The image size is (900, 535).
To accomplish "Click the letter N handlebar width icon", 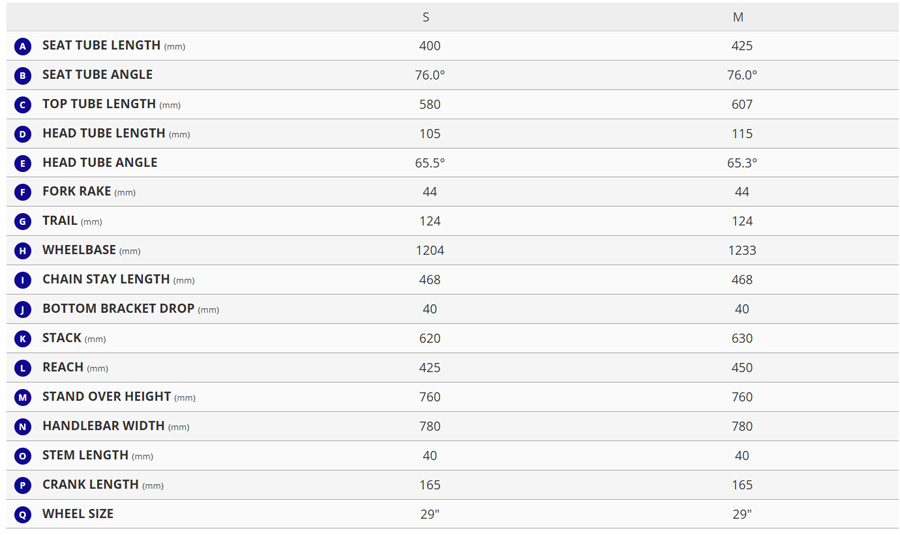I will 23,427.
